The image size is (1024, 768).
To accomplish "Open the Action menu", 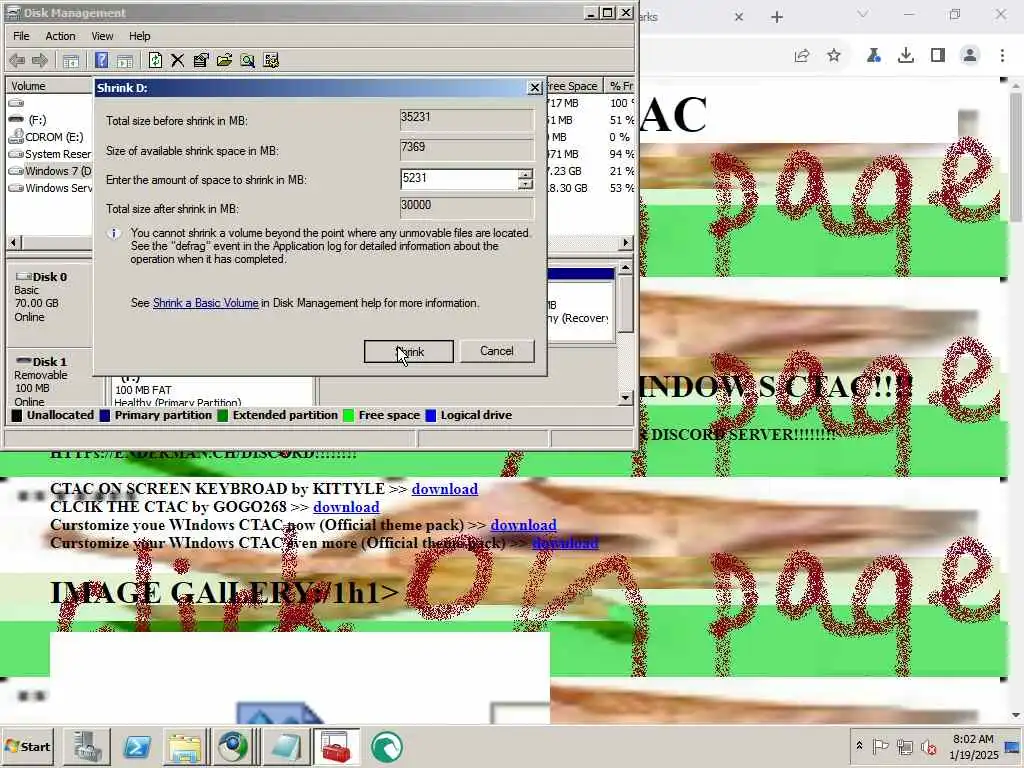I will click(60, 36).
